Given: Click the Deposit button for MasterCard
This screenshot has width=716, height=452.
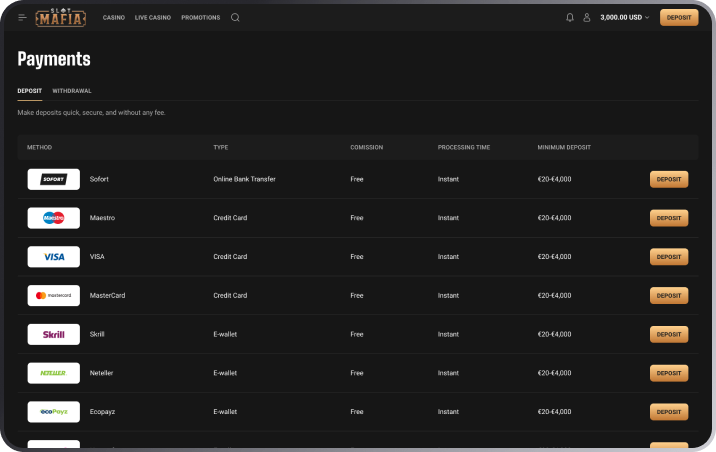Looking at the screenshot, I should pos(669,295).
